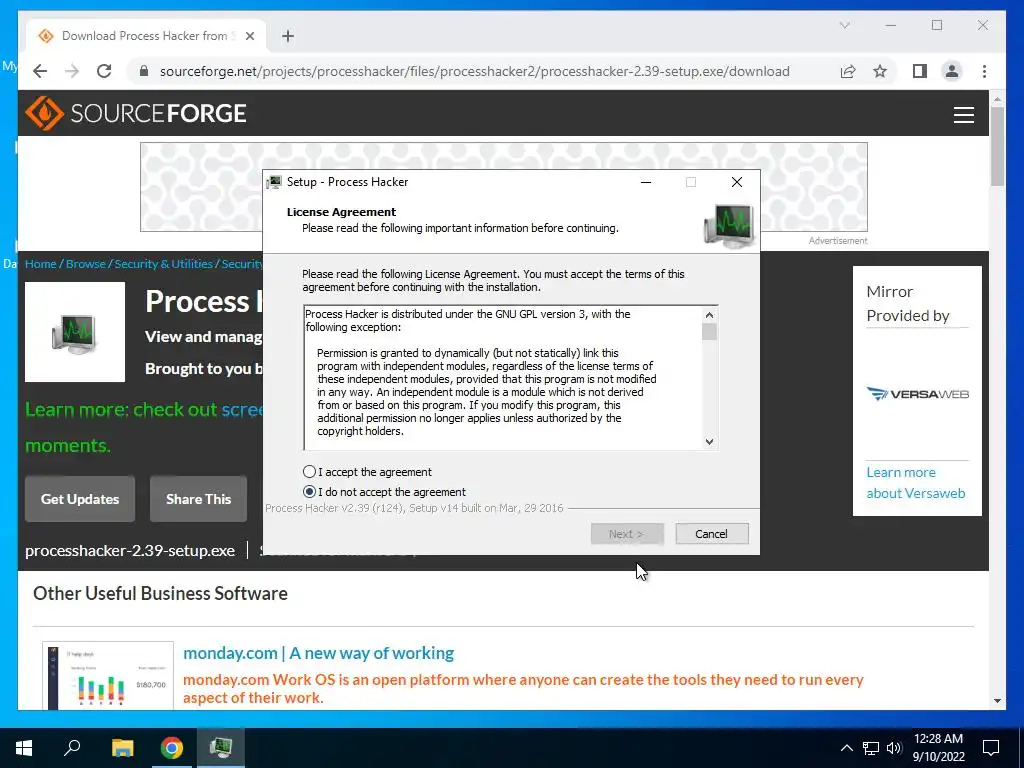This screenshot has width=1024, height=768.
Task: Click Chrome icon in taskbar
Action: click(172, 748)
